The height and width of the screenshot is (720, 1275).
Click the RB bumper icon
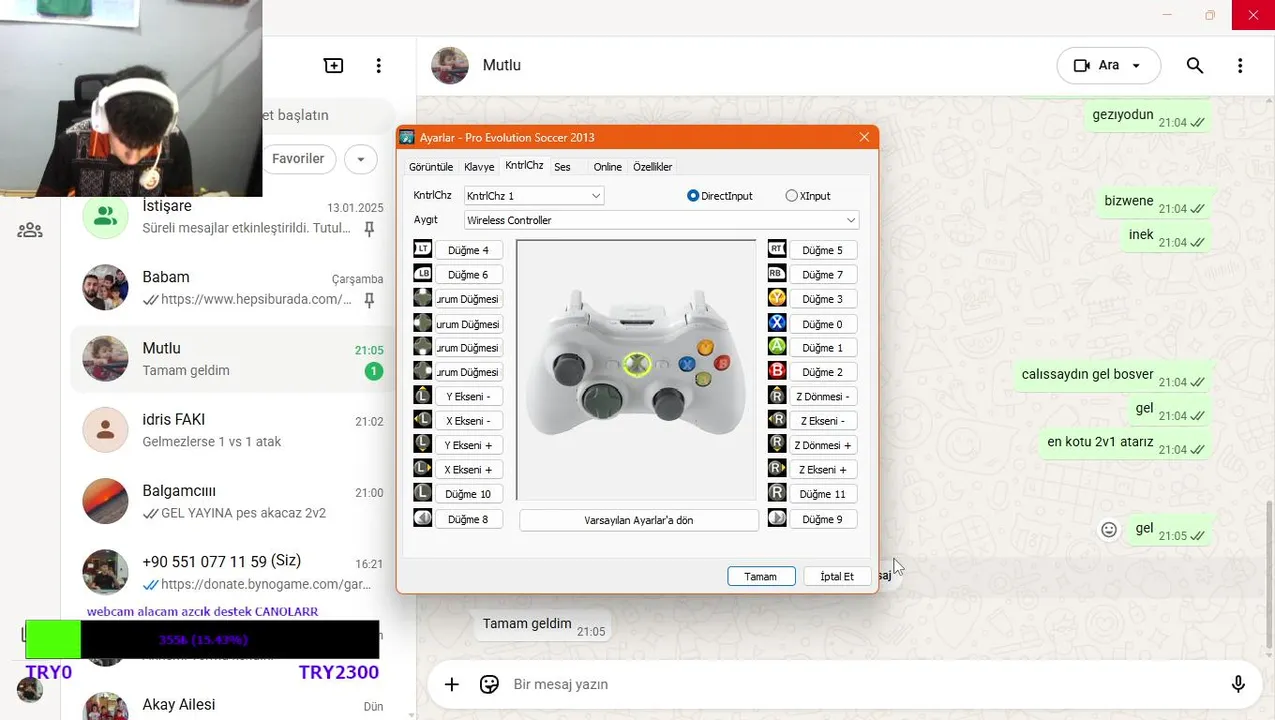777,274
